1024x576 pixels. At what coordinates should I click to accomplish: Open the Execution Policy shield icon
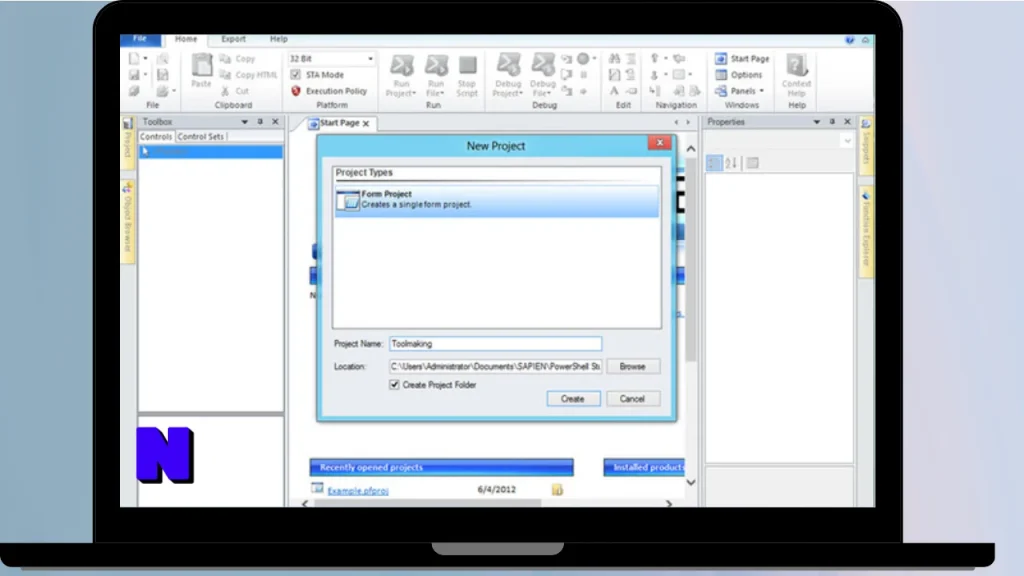coord(296,91)
